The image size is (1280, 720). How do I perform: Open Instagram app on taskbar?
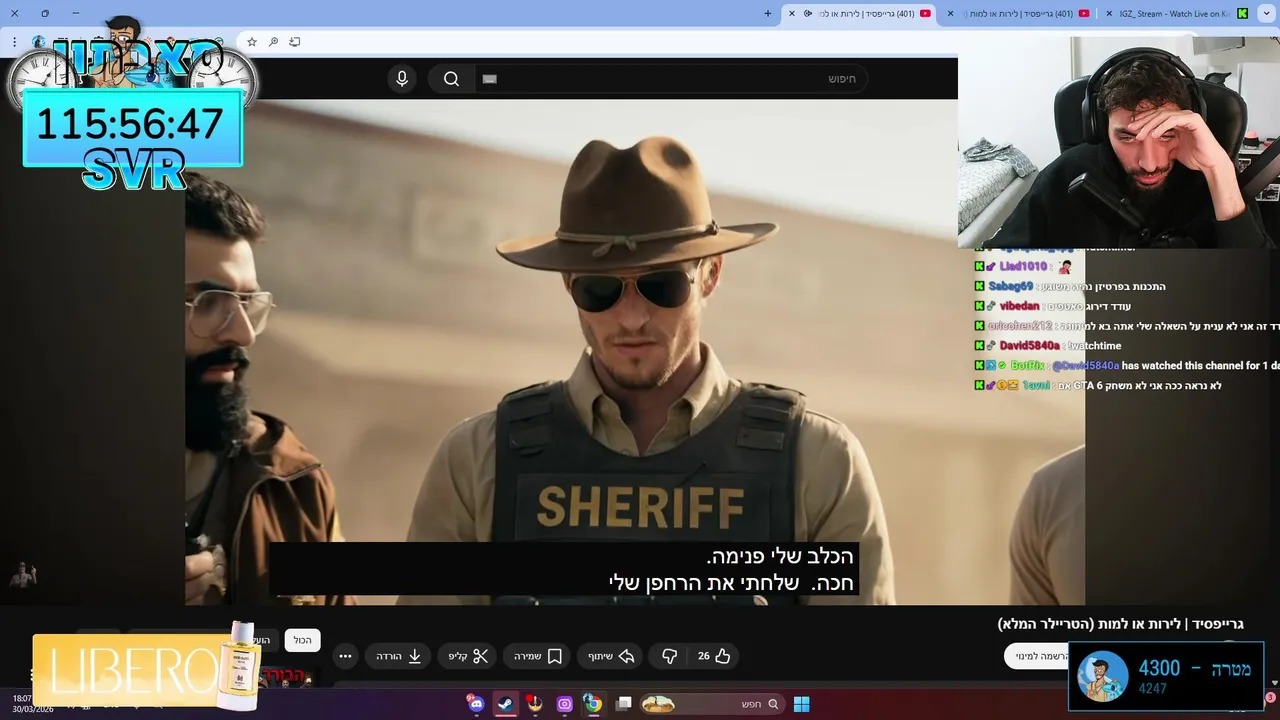tap(564, 704)
